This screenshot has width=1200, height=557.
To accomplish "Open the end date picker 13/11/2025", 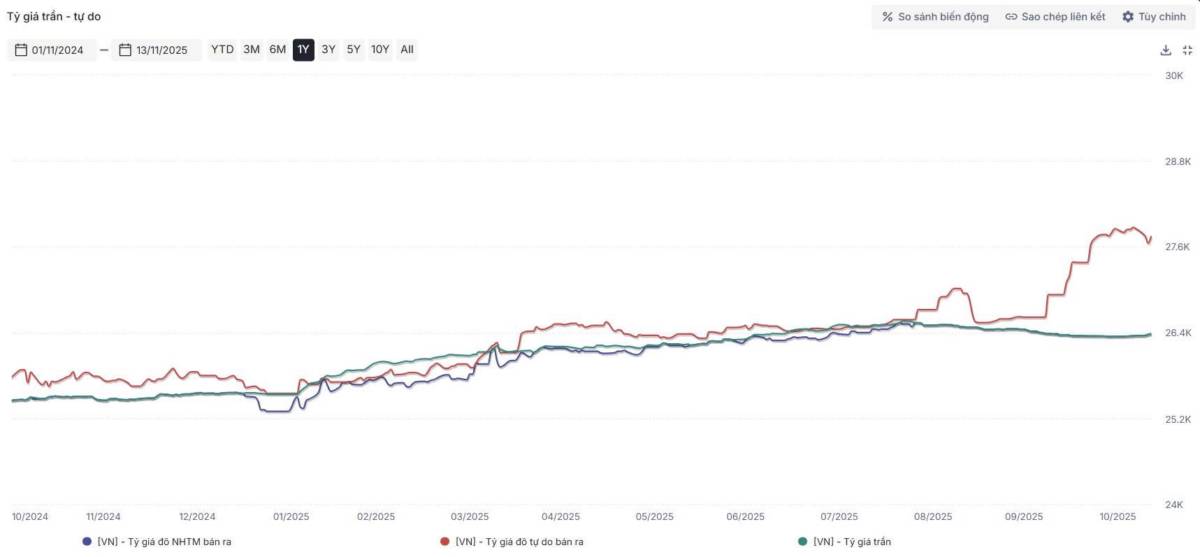I will tap(162, 50).
